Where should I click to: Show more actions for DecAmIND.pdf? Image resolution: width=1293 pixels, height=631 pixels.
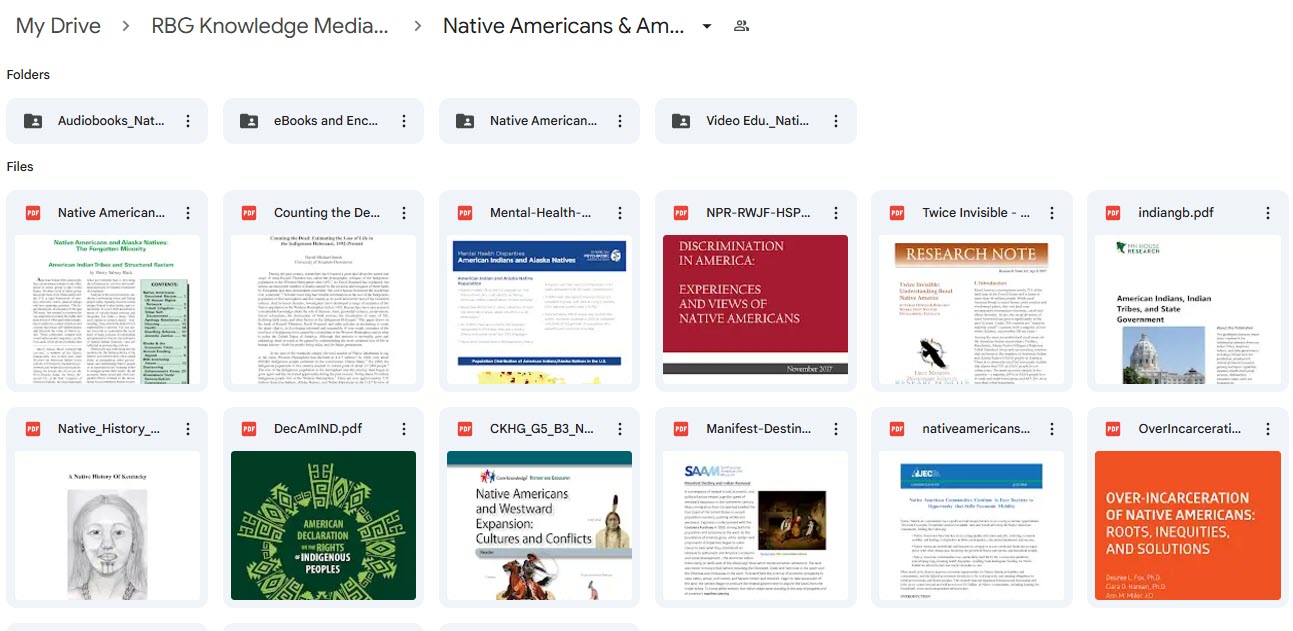click(x=404, y=429)
